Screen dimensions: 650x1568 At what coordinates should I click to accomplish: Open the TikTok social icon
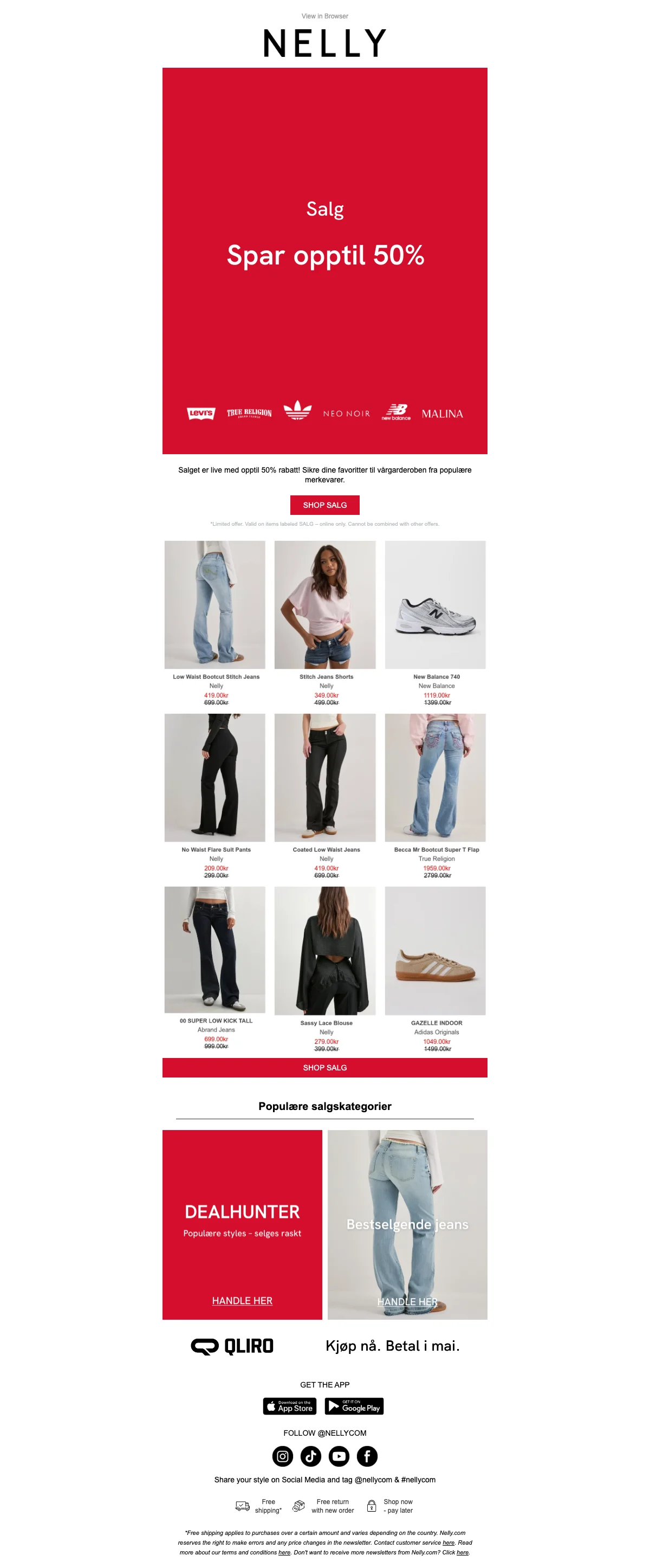click(x=311, y=1456)
